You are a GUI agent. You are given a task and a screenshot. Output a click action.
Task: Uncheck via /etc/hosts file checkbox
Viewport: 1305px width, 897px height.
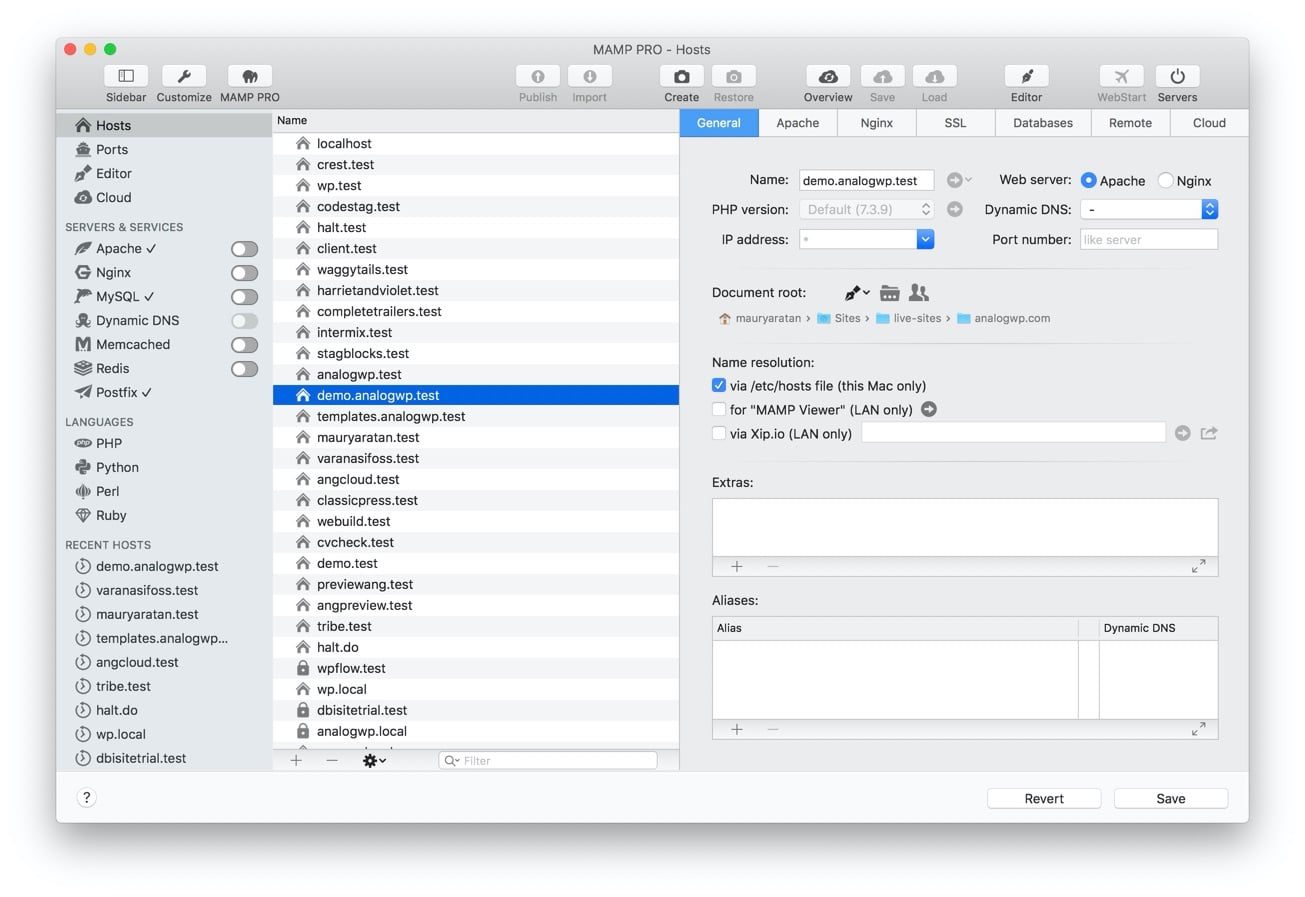click(x=719, y=385)
